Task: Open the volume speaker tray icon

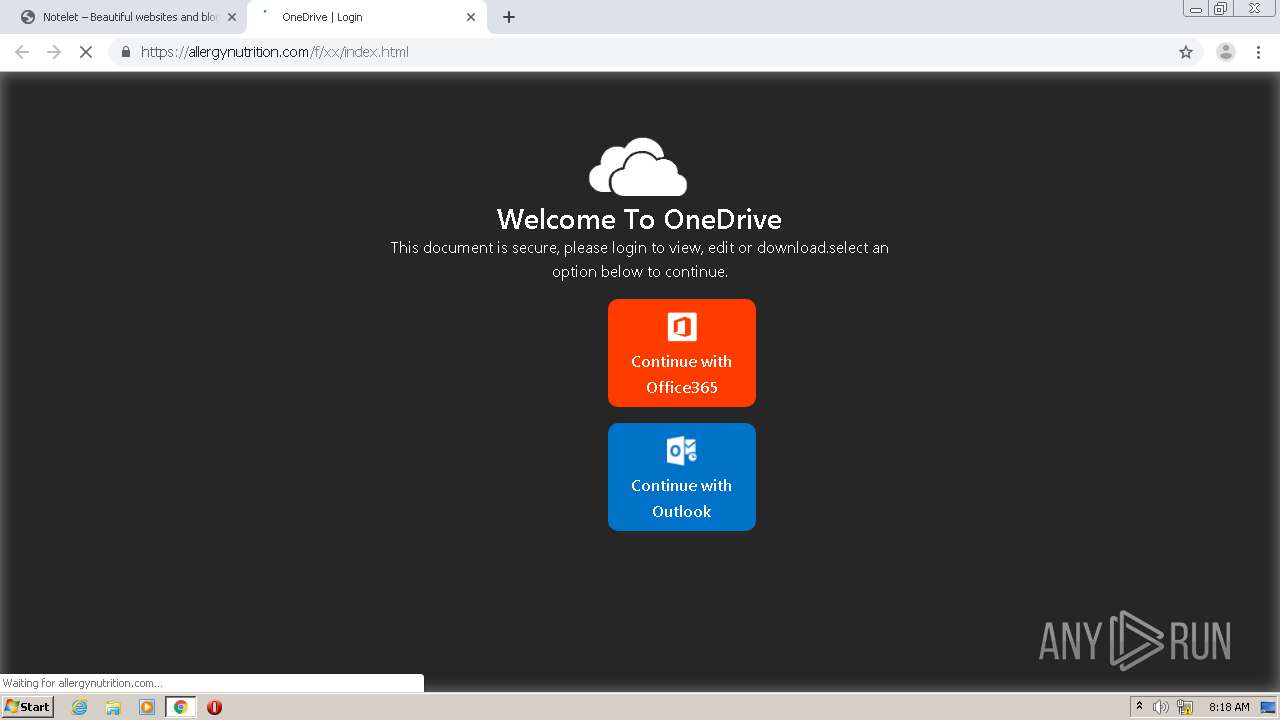Action: [1161, 707]
